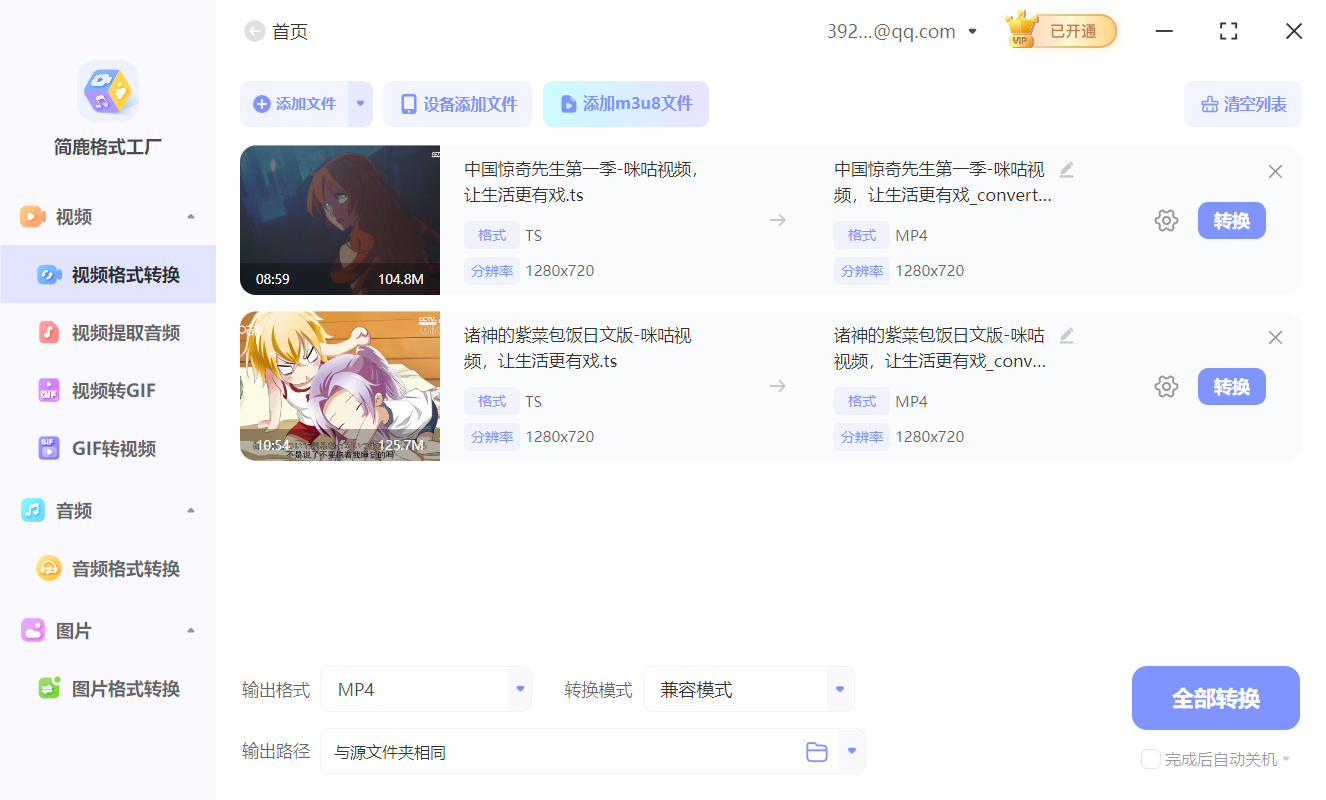
Task: Rename output for 诸神的紫菜包饭 with pencil icon
Action: (x=1066, y=337)
